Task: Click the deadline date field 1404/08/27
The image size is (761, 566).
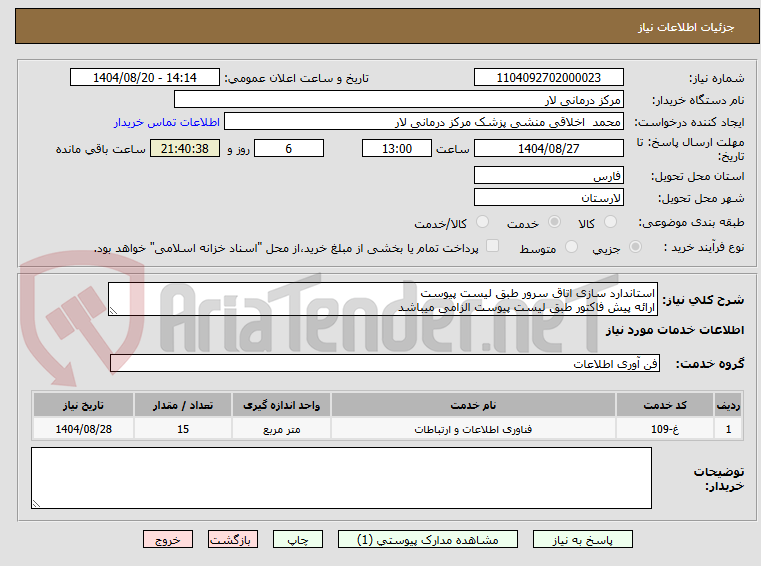Action: pos(548,149)
